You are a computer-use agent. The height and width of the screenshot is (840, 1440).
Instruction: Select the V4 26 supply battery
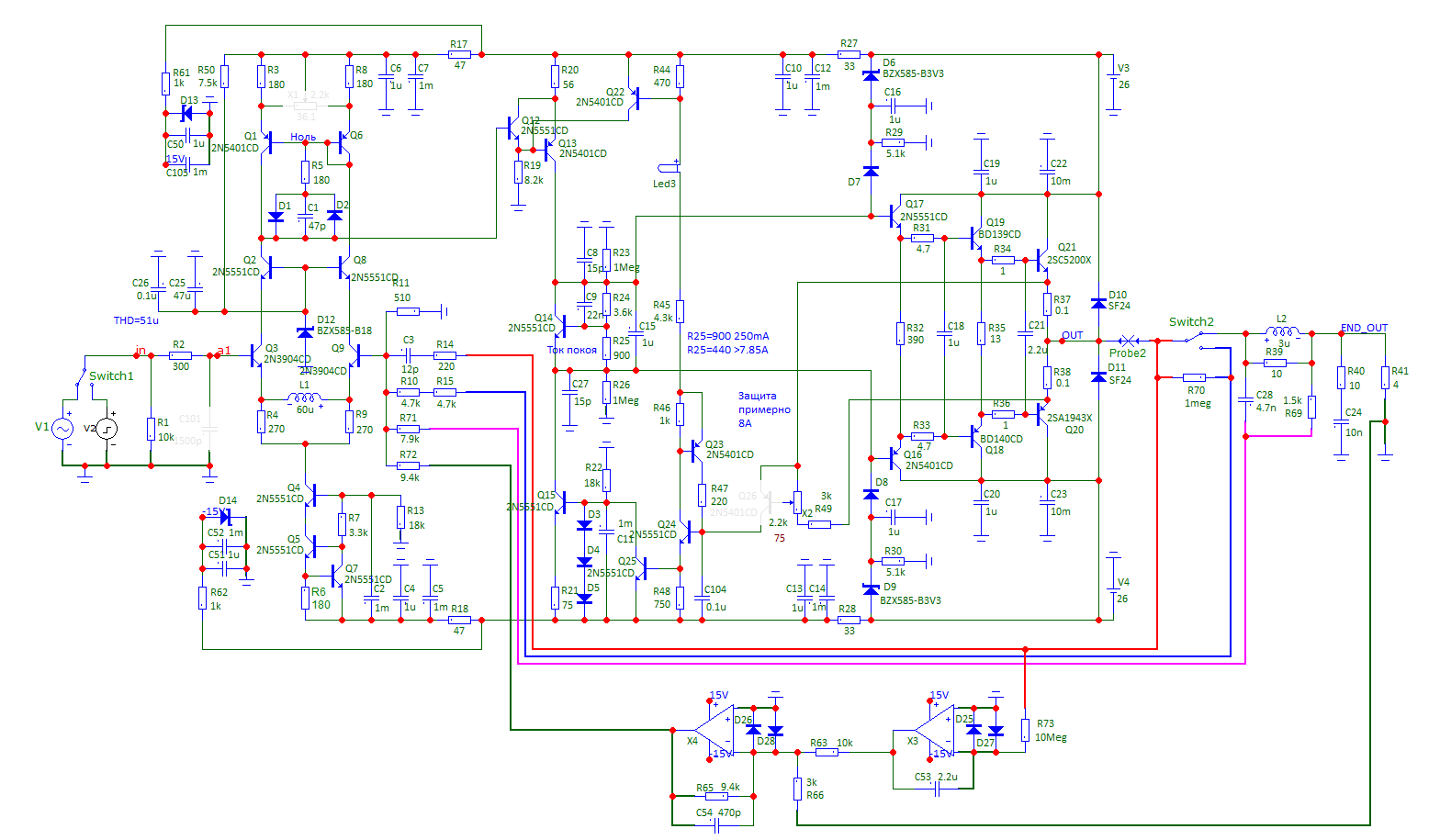[1113, 590]
